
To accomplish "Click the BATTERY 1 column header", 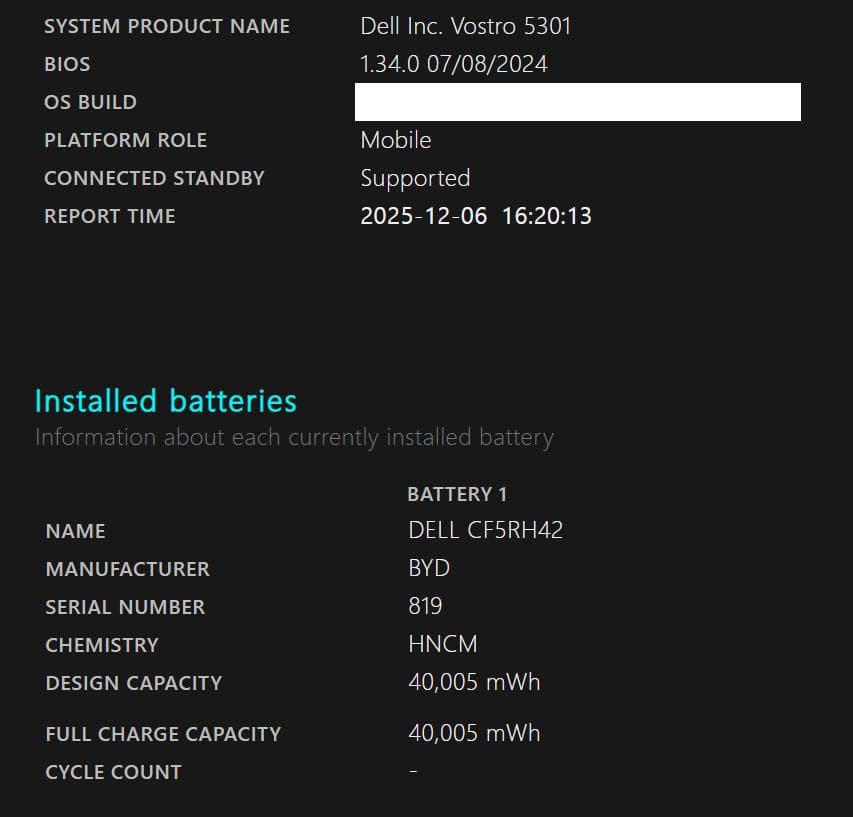I will pos(456,493).
